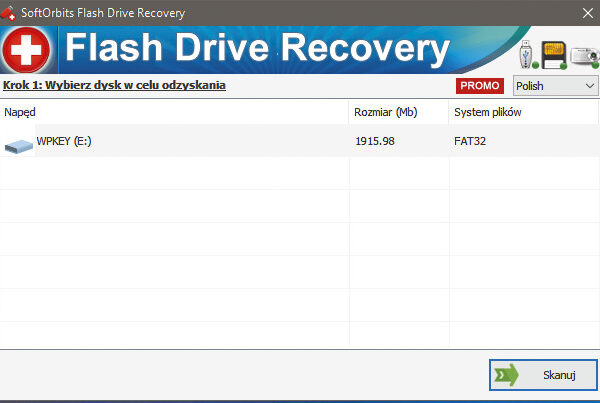Image resolution: width=600 pixels, height=403 pixels.
Task: Start scanning with the Skanuj button
Action: (x=543, y=375)
